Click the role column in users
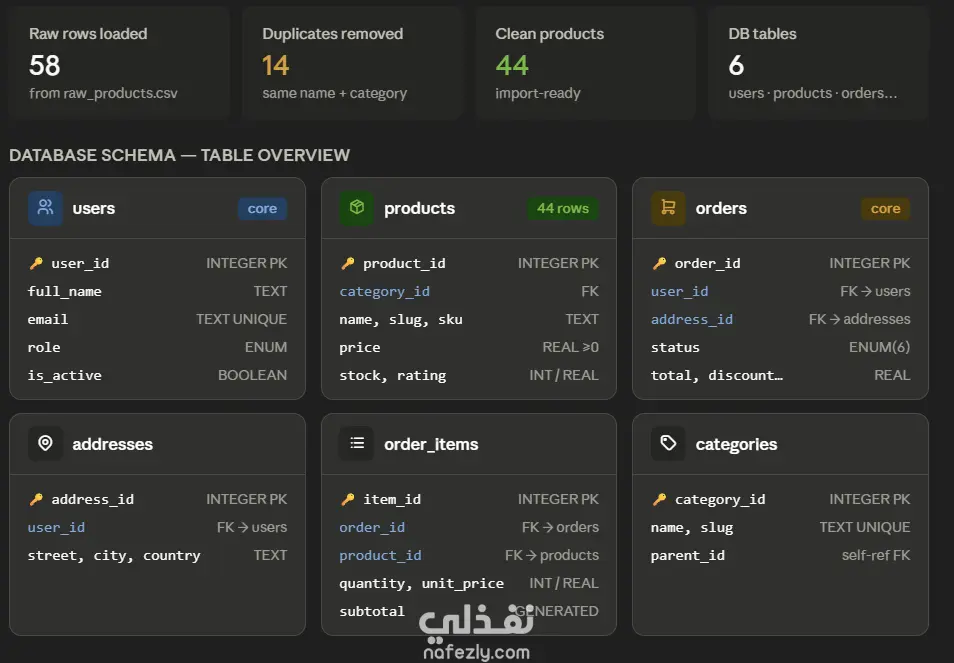The width and height of the screenshot is (954, 663). (x=44, y=347)
